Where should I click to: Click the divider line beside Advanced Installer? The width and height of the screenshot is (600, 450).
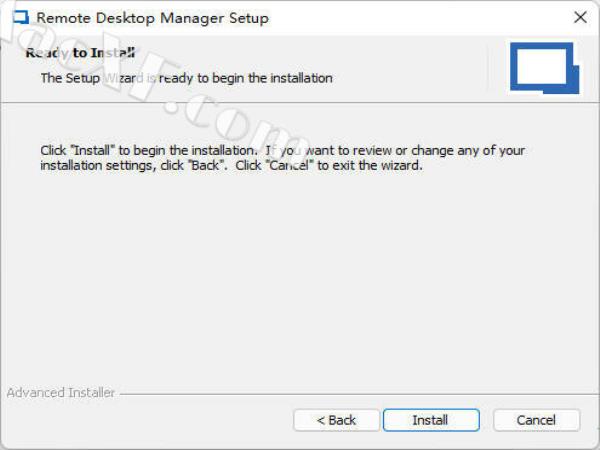point(350,394)
